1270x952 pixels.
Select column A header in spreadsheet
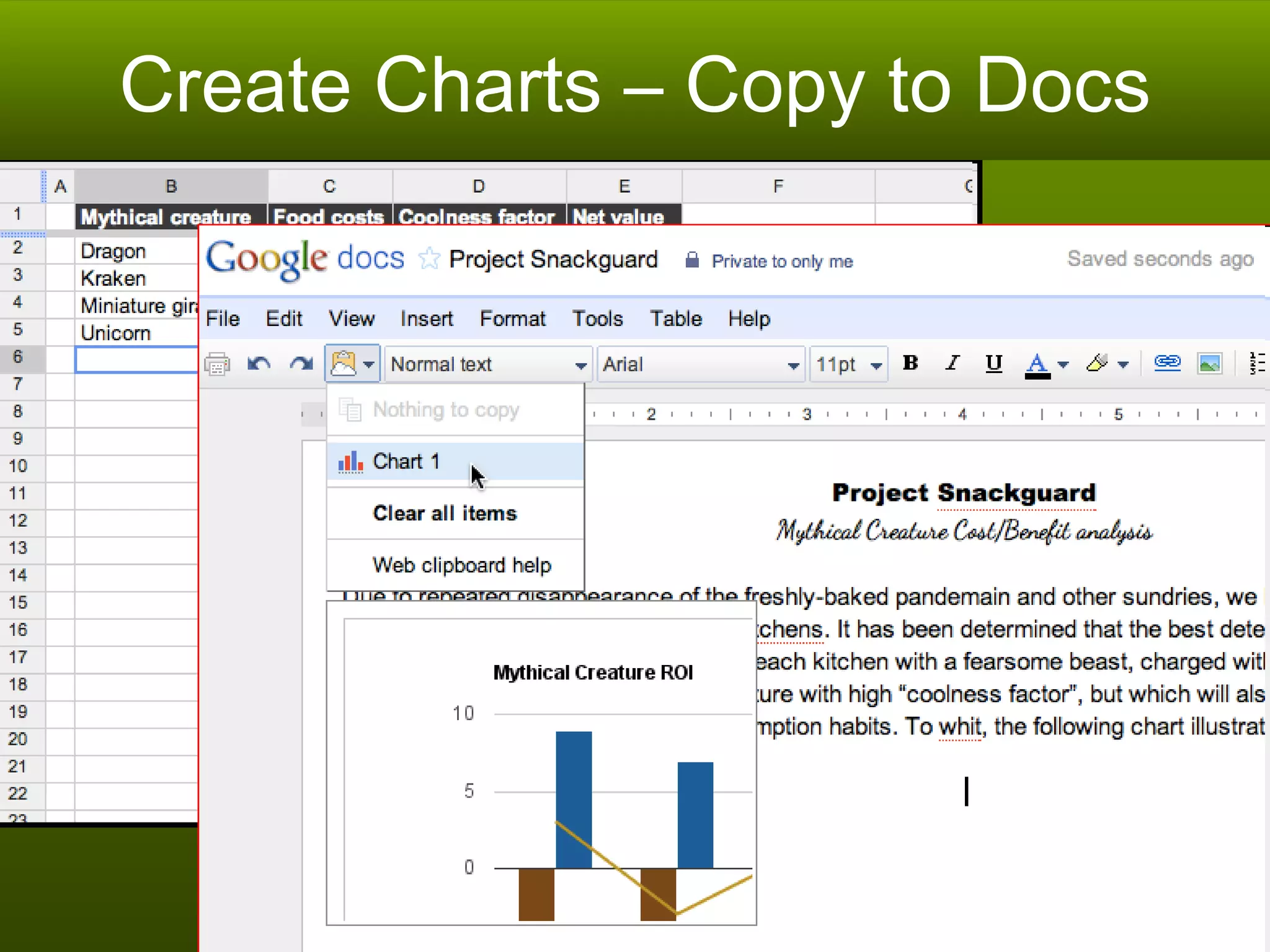coord(60,186)
